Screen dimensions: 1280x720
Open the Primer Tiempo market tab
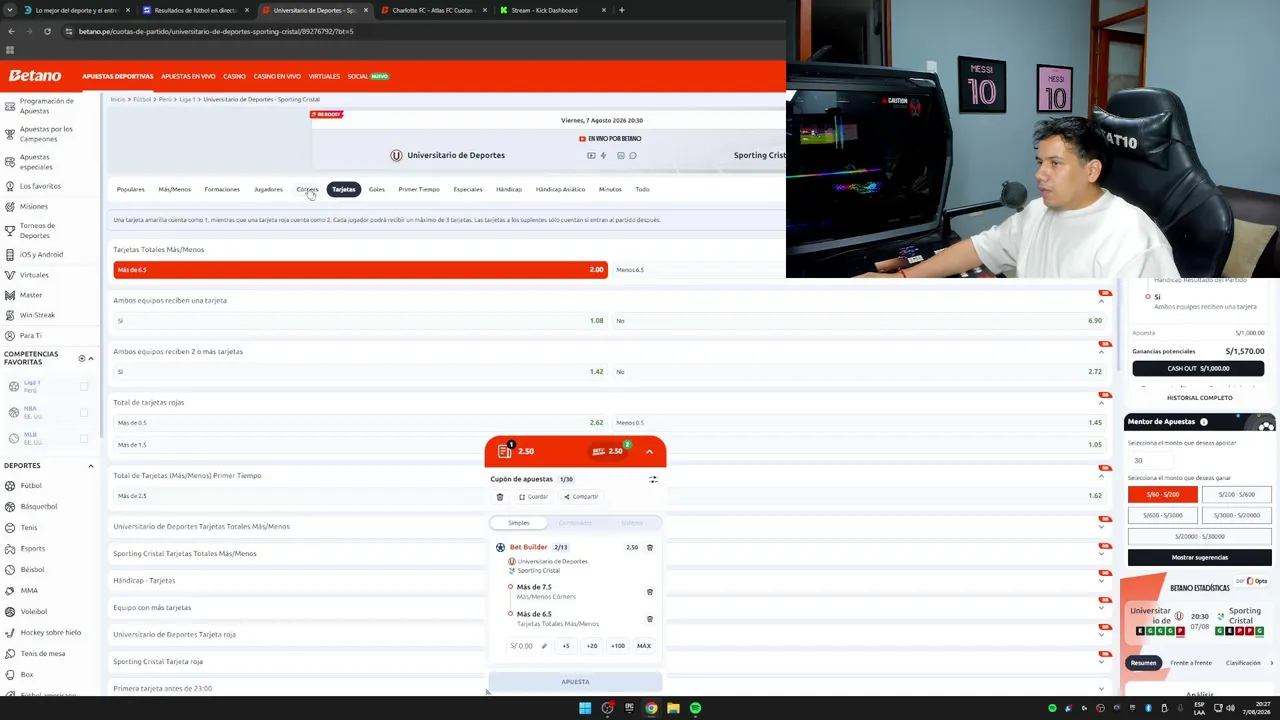point(419,189)
